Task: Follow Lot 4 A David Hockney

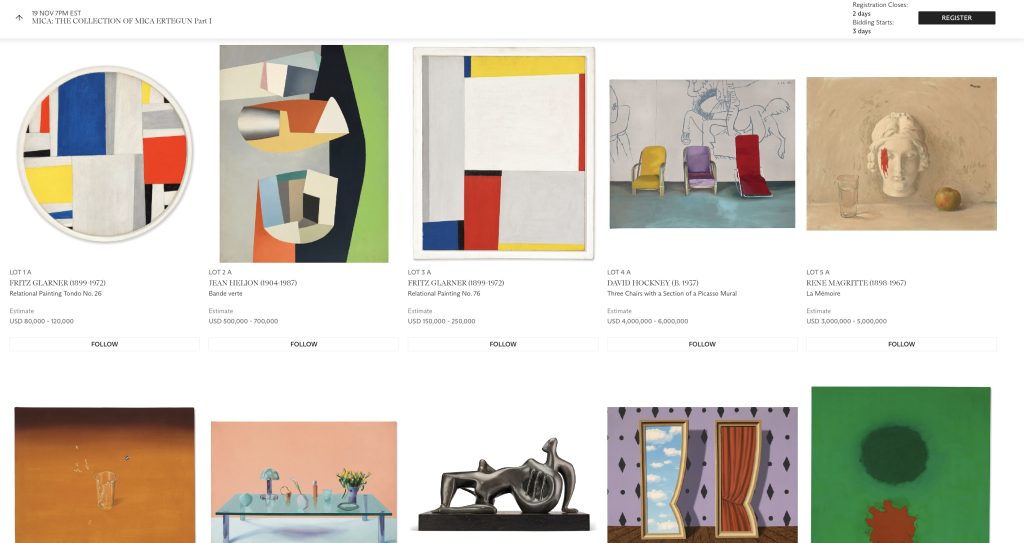Action: 702,344
